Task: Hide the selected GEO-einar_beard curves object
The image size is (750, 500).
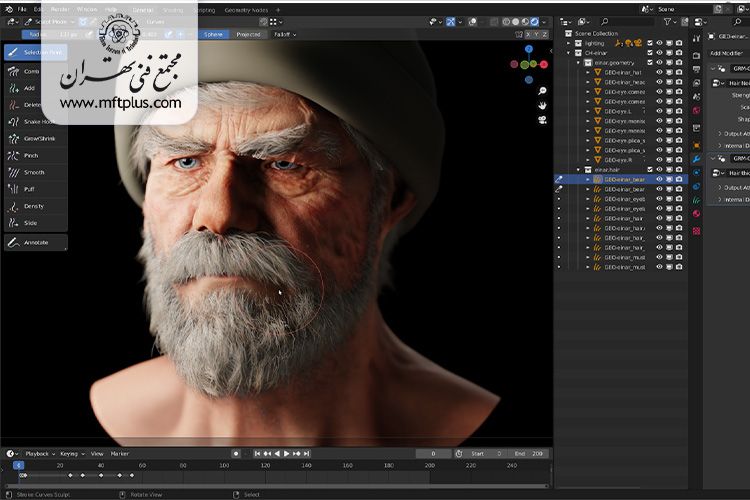Action: [x=659, y=179]
